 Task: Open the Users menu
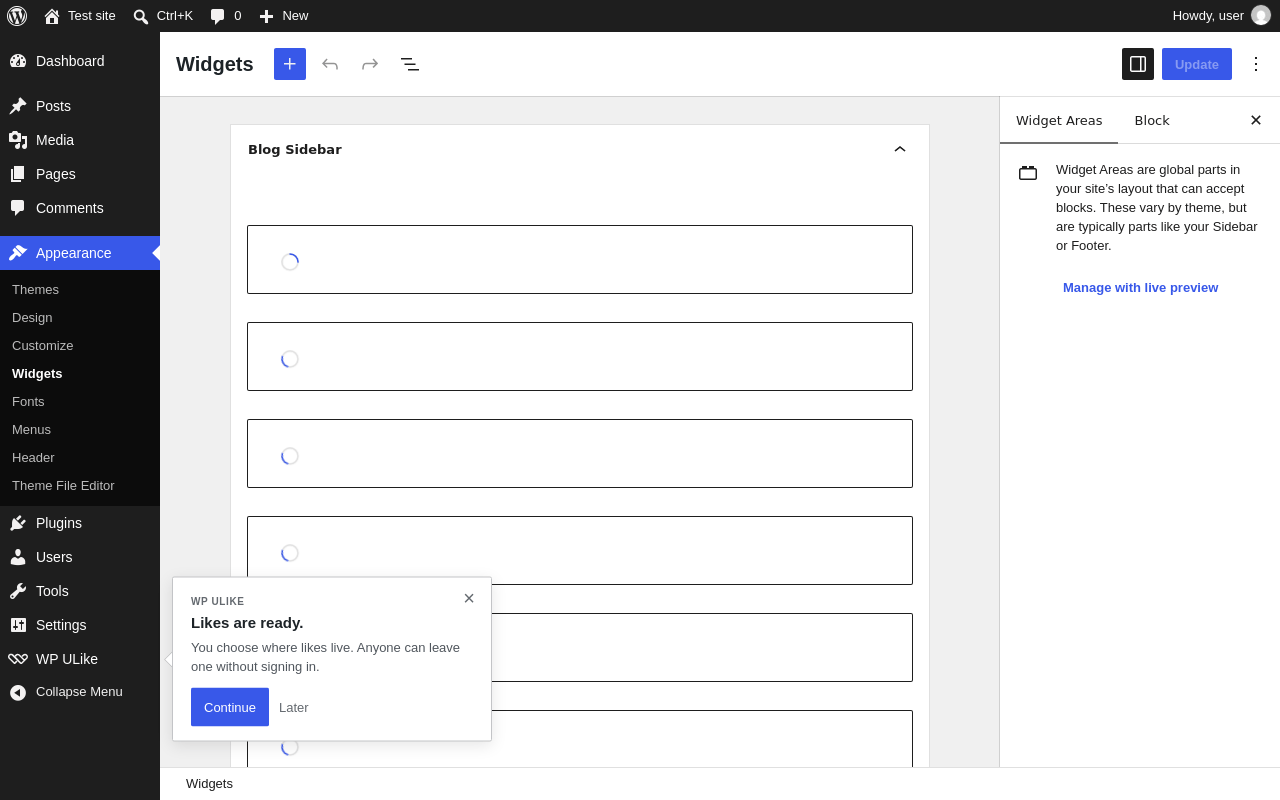pos(80,557)
